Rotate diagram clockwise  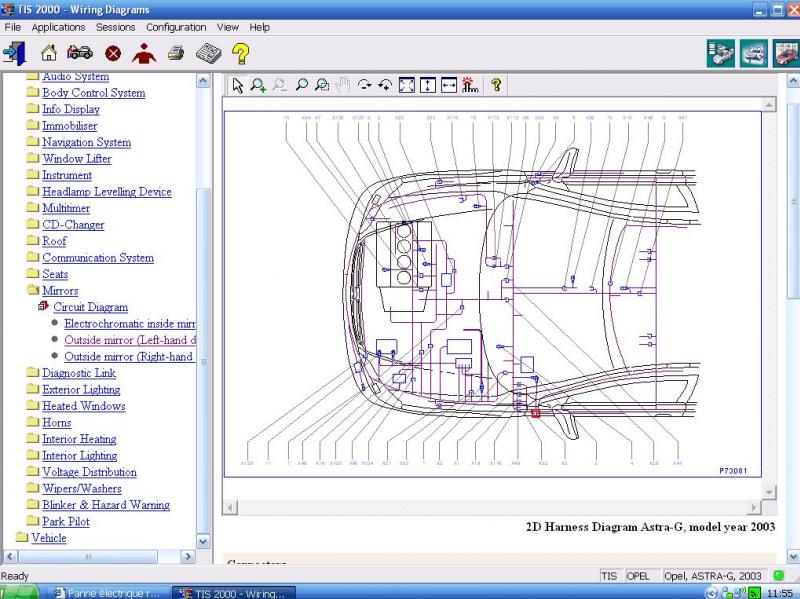pyautogui.click(x=364, y=85)
